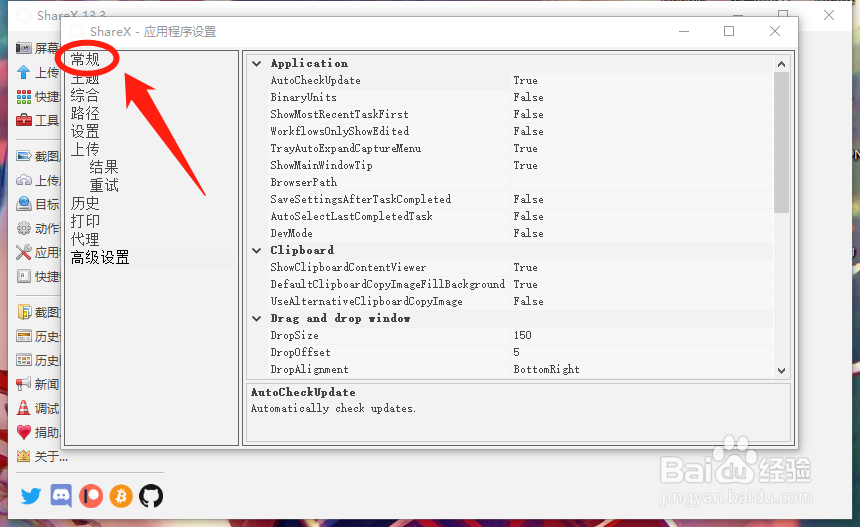The width and height of the screenshot is (860, 527).
Task: Click the screen capture camera icon
Action: (x=24, y=48)
